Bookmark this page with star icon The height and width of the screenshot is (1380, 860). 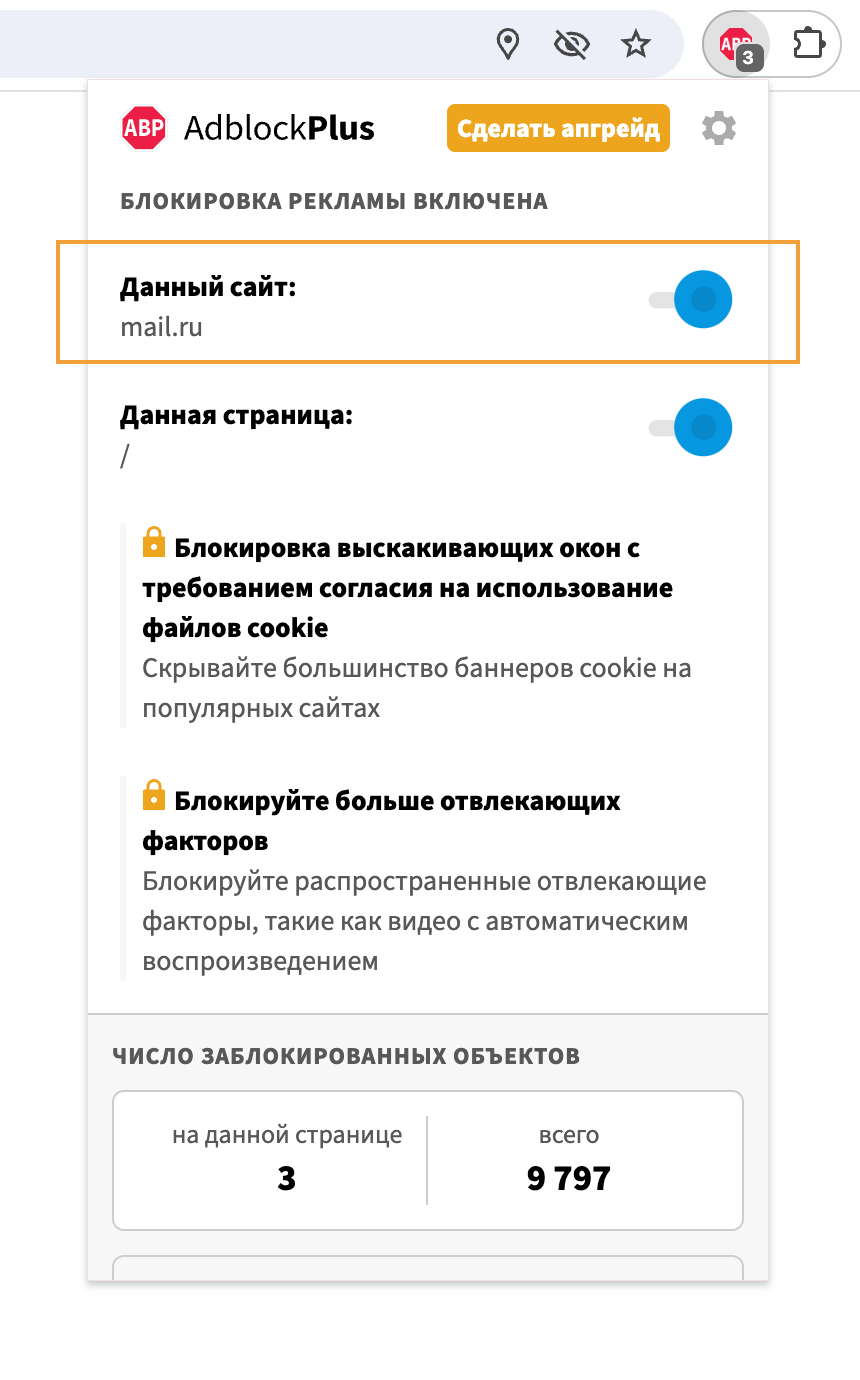636,44
